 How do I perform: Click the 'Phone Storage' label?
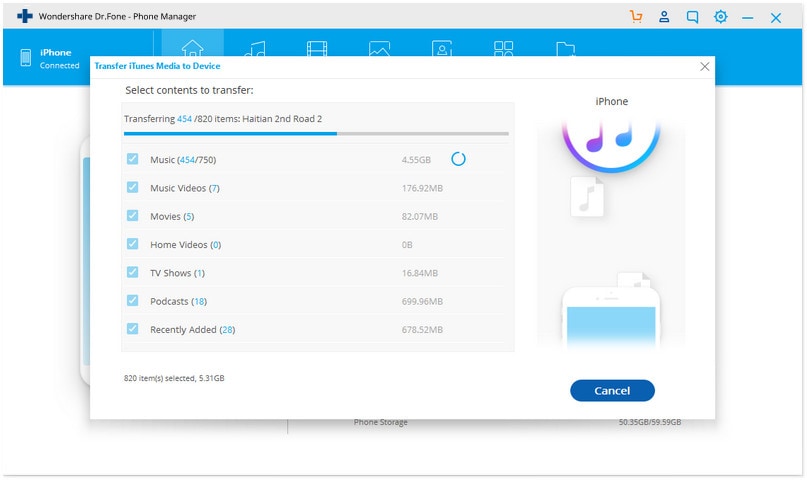[380, 422]
